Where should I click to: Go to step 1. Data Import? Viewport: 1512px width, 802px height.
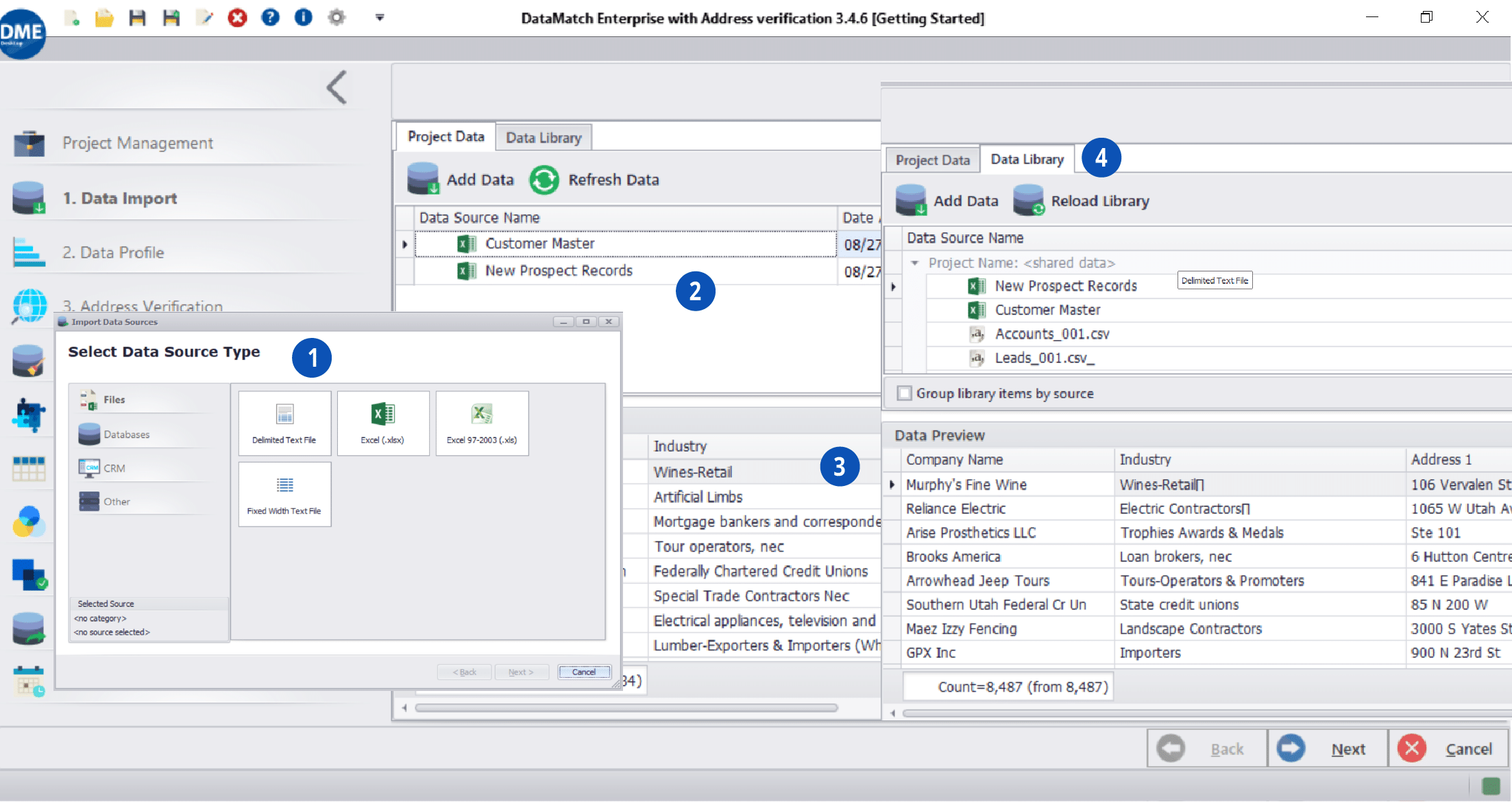(119, 199)
